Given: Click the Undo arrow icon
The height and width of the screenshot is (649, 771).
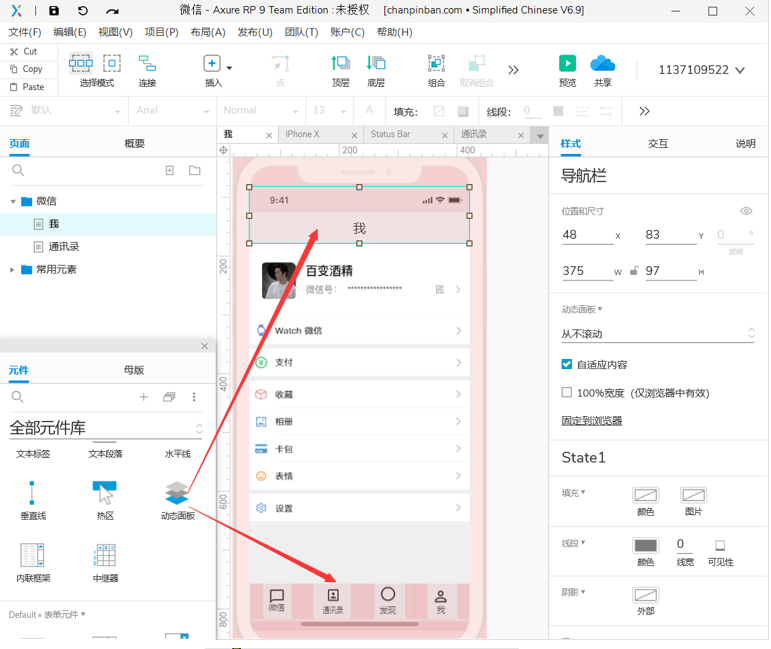Looking at the screenshot, I should pos(83,11).
